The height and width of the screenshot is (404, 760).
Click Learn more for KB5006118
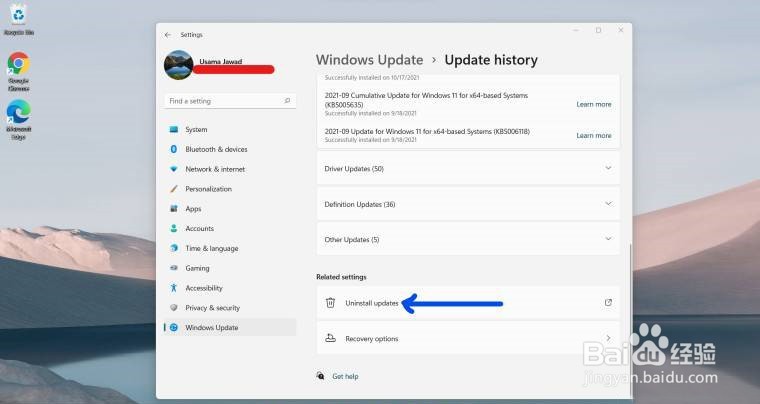[594, 136]
